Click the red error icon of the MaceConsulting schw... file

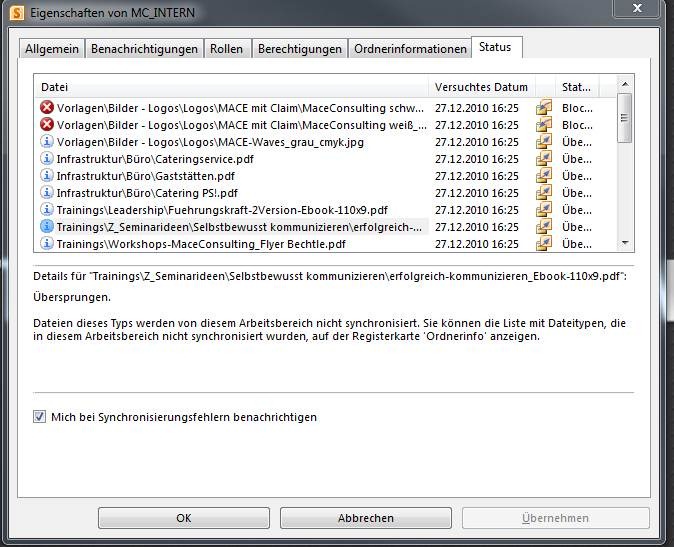(x=47, y=108)
